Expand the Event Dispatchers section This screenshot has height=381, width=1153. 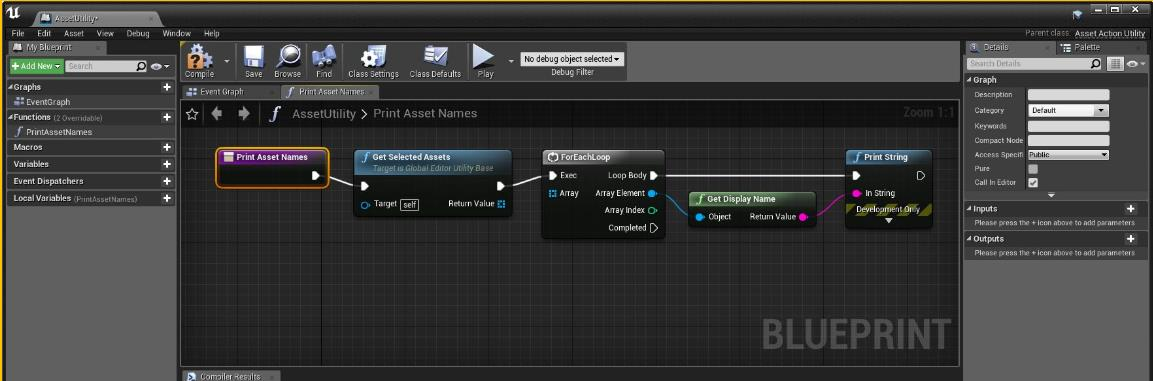[x=48, y=181]
